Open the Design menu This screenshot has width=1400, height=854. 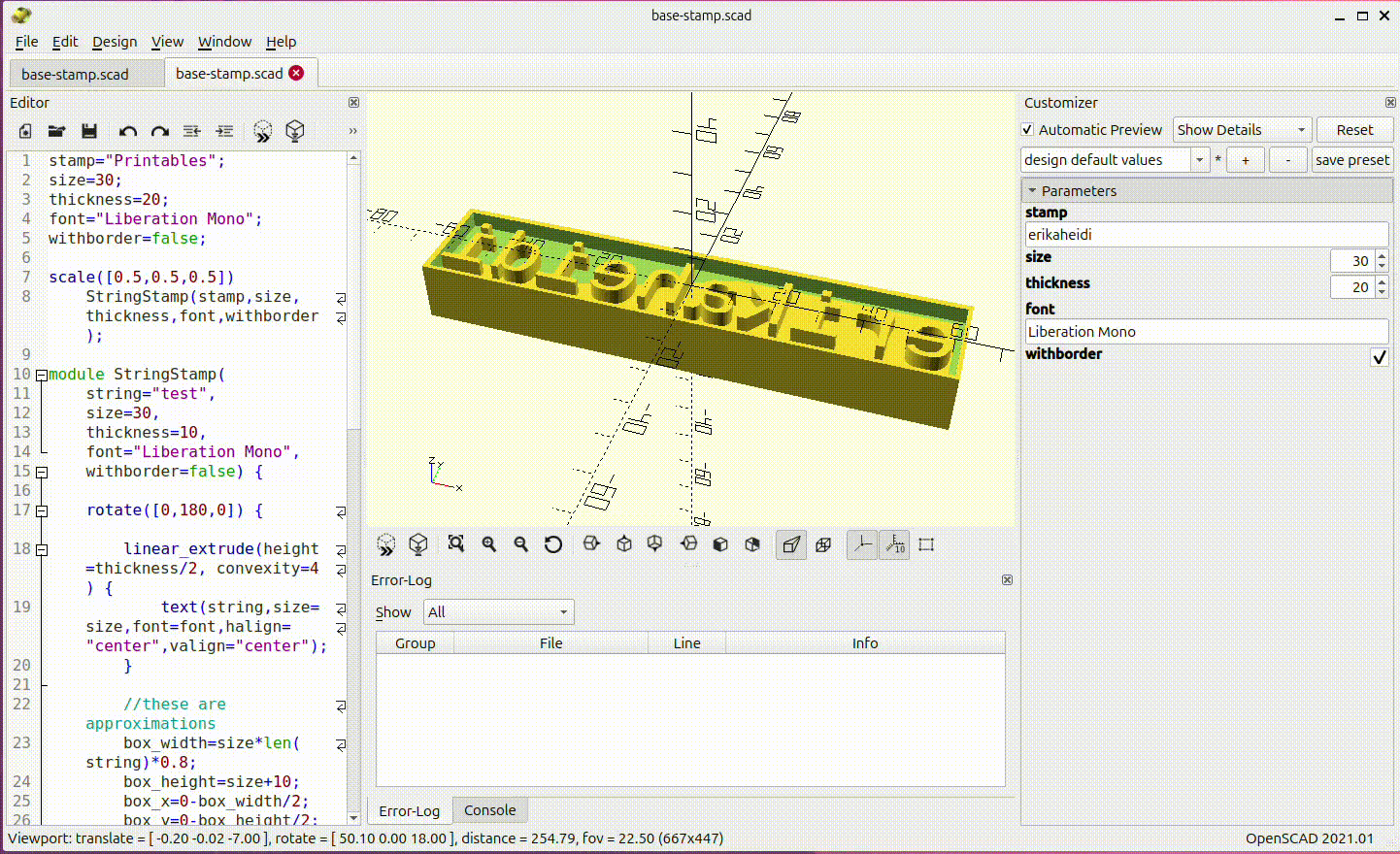point(115,42)
